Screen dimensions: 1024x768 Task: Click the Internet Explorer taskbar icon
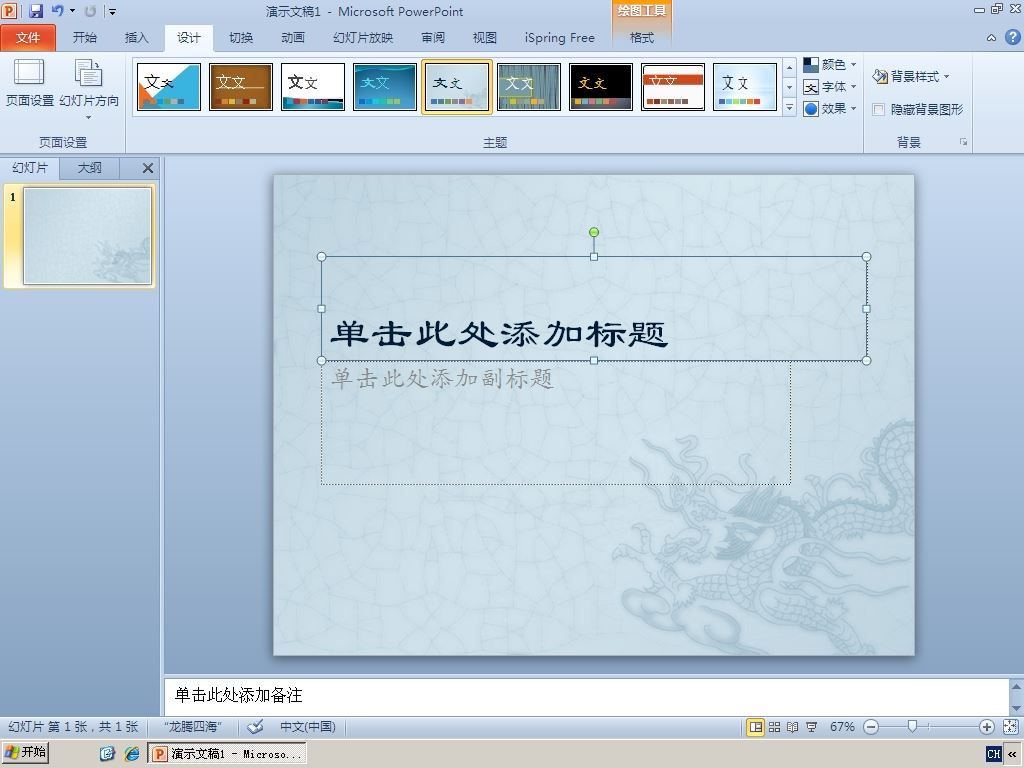132,754
